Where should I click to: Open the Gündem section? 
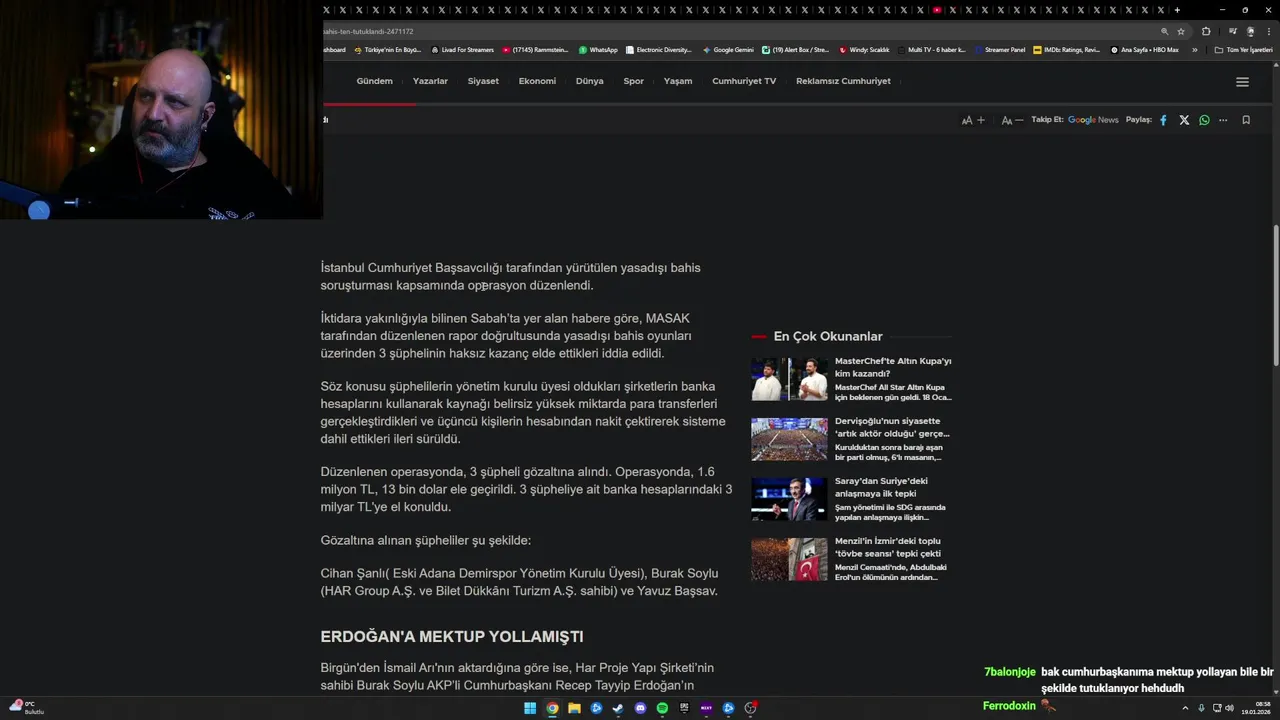click(x=375, y=81)
